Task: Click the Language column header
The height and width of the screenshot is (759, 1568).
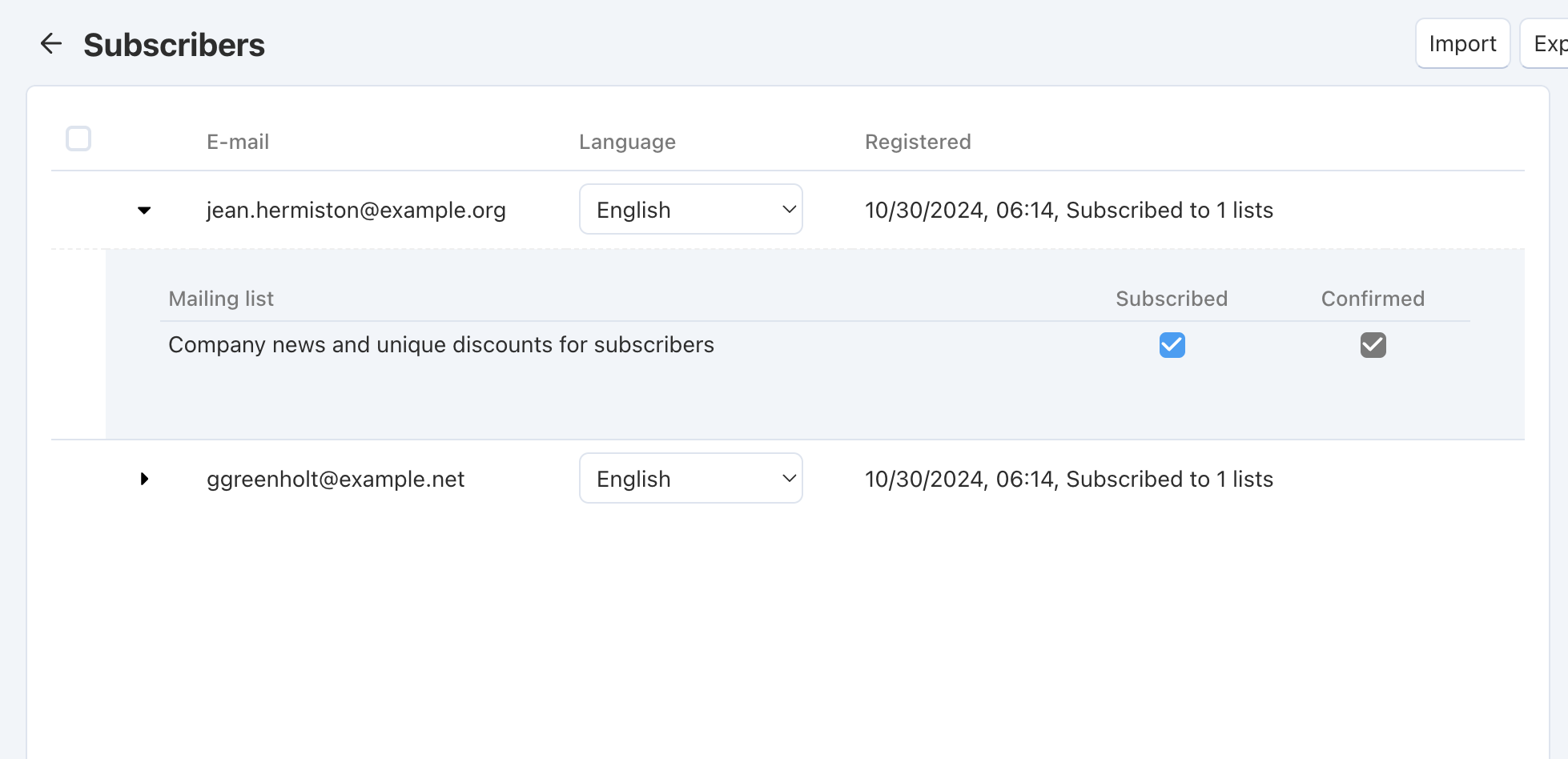Action: click(628, 142)
